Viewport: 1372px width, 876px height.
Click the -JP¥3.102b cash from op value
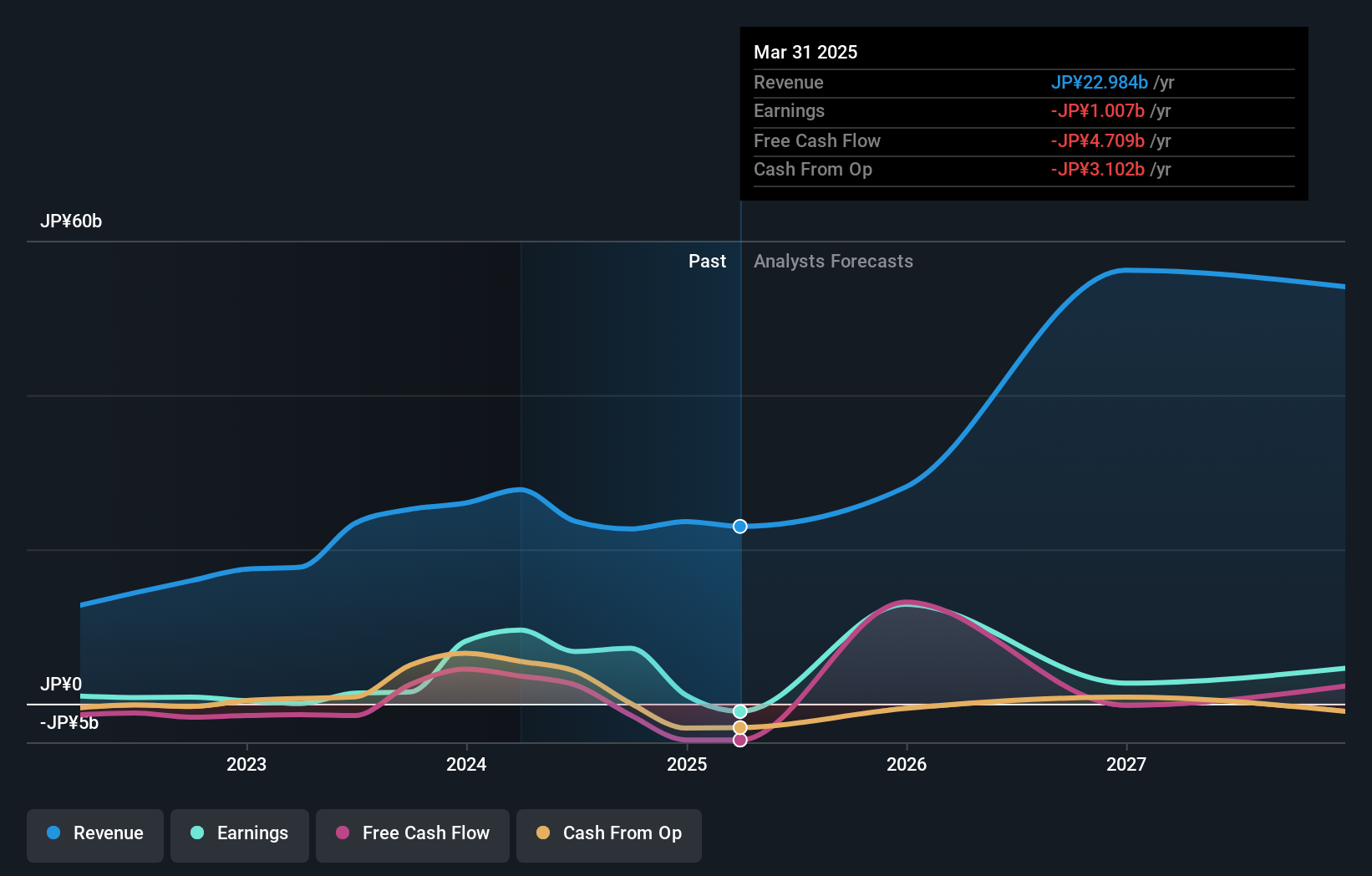(1097, 169)
